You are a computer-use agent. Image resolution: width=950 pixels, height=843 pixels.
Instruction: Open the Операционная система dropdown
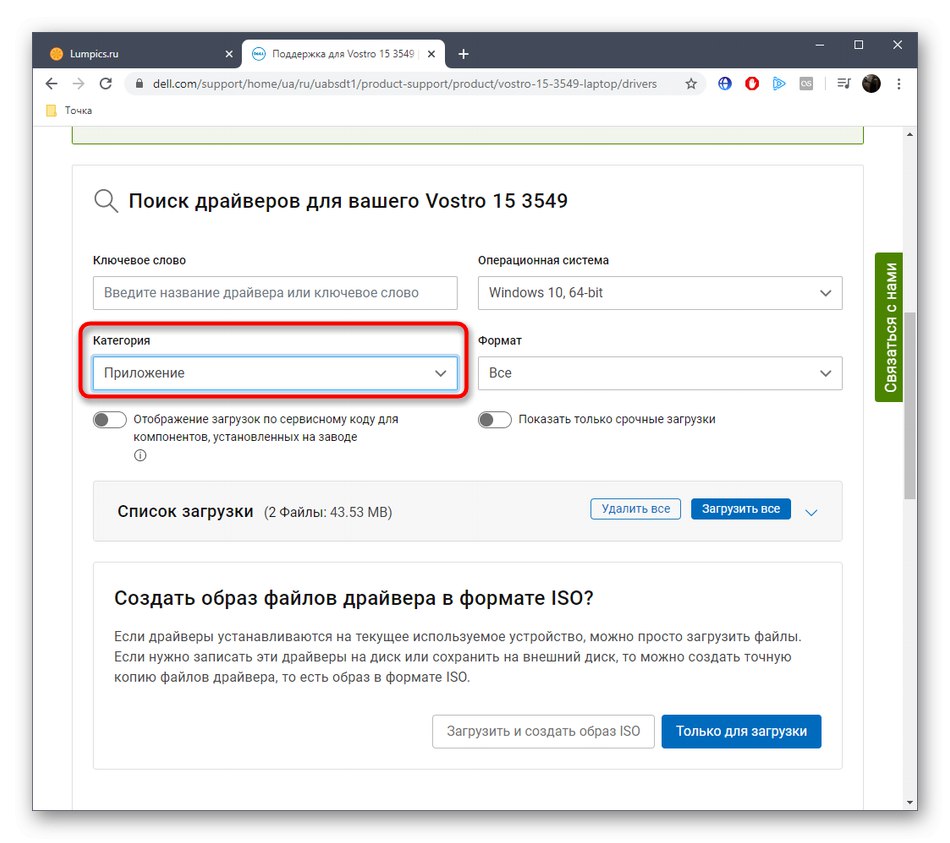659,292
